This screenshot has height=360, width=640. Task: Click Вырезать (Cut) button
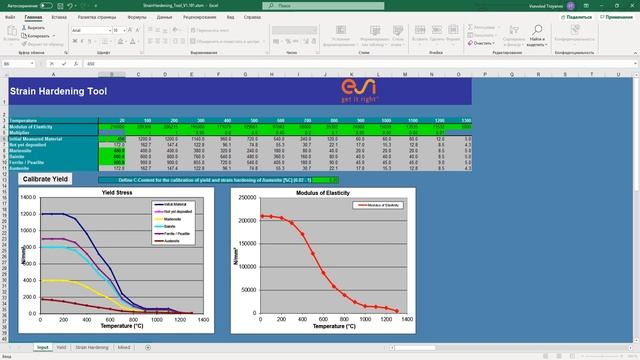pos(33,28)
